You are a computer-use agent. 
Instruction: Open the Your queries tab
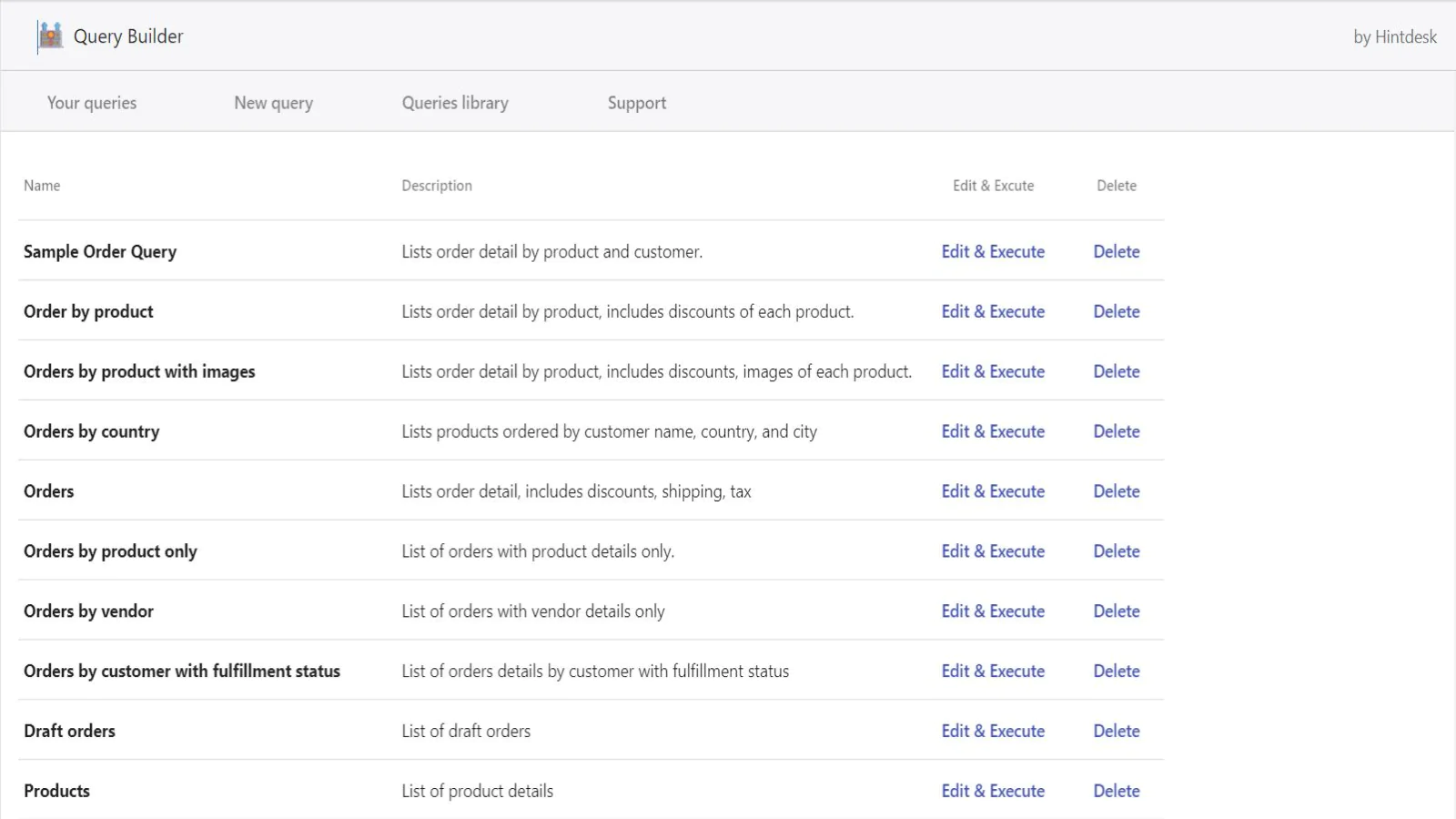click(91, 103)
